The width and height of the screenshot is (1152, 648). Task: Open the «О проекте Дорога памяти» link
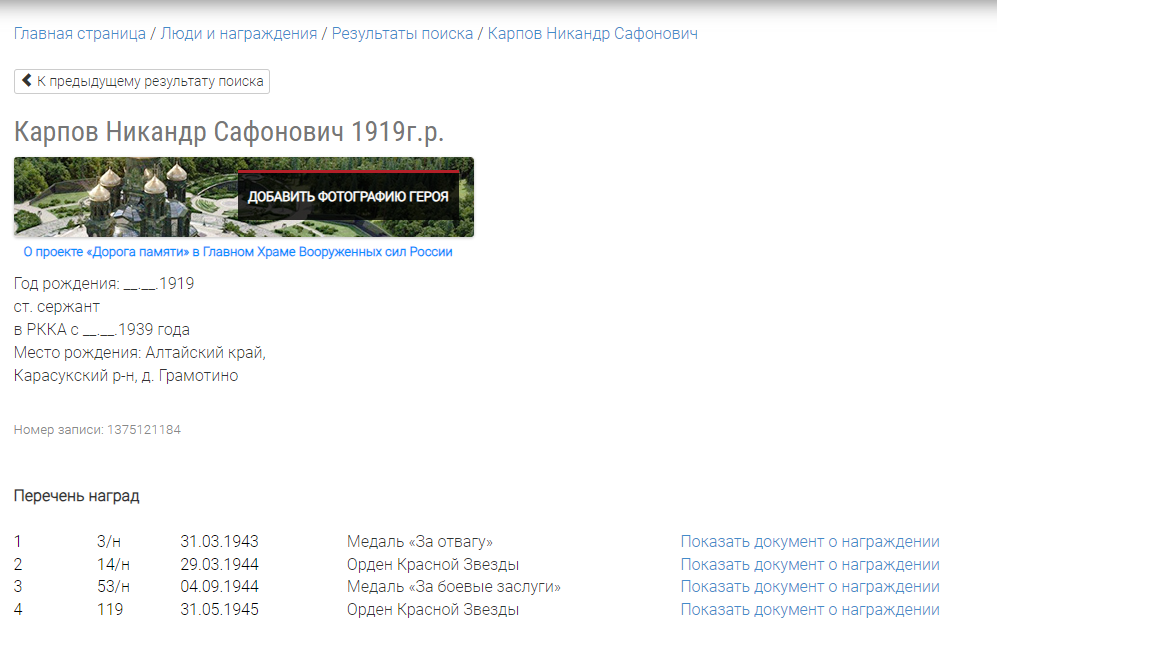pyautogui.click(x=238, y=252)
